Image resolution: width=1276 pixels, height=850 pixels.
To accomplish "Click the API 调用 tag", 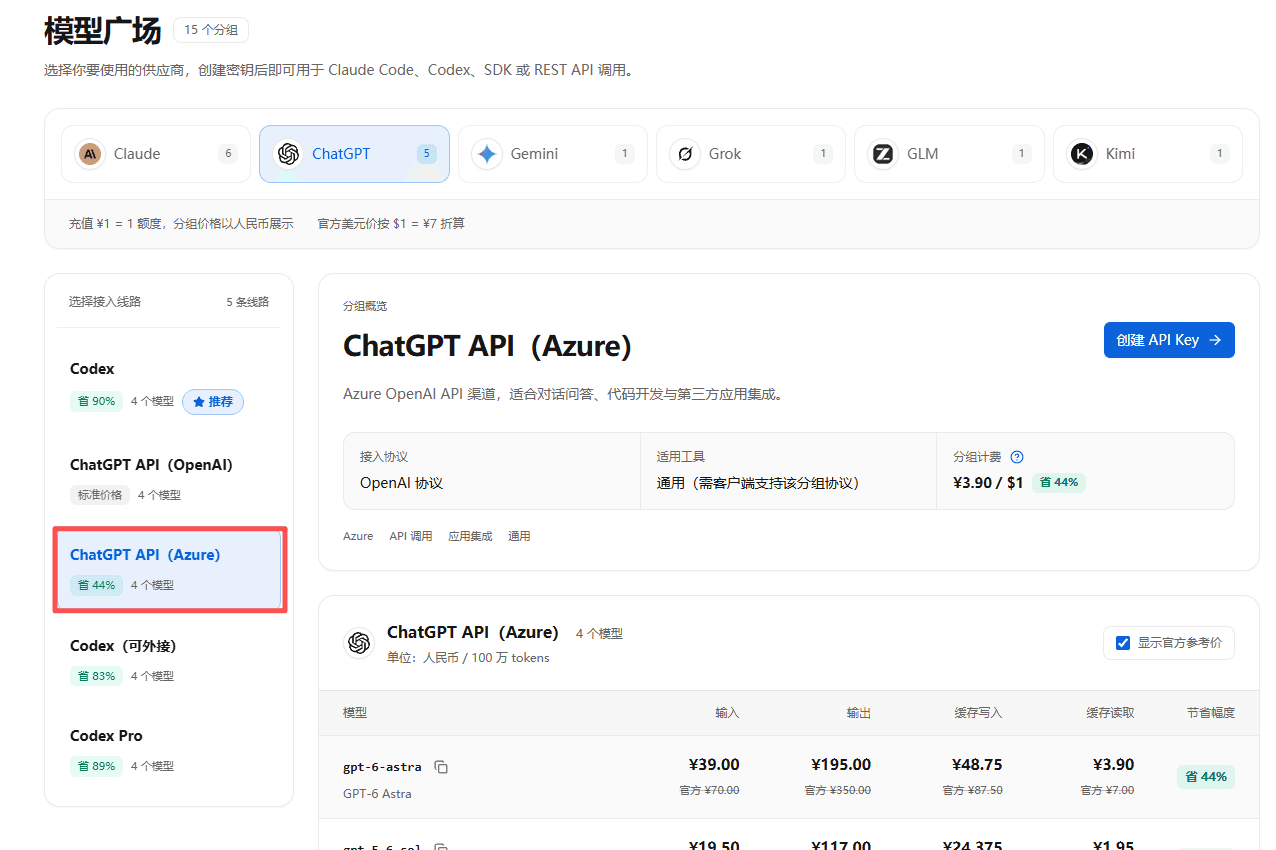I will click(x=411, y=536).
